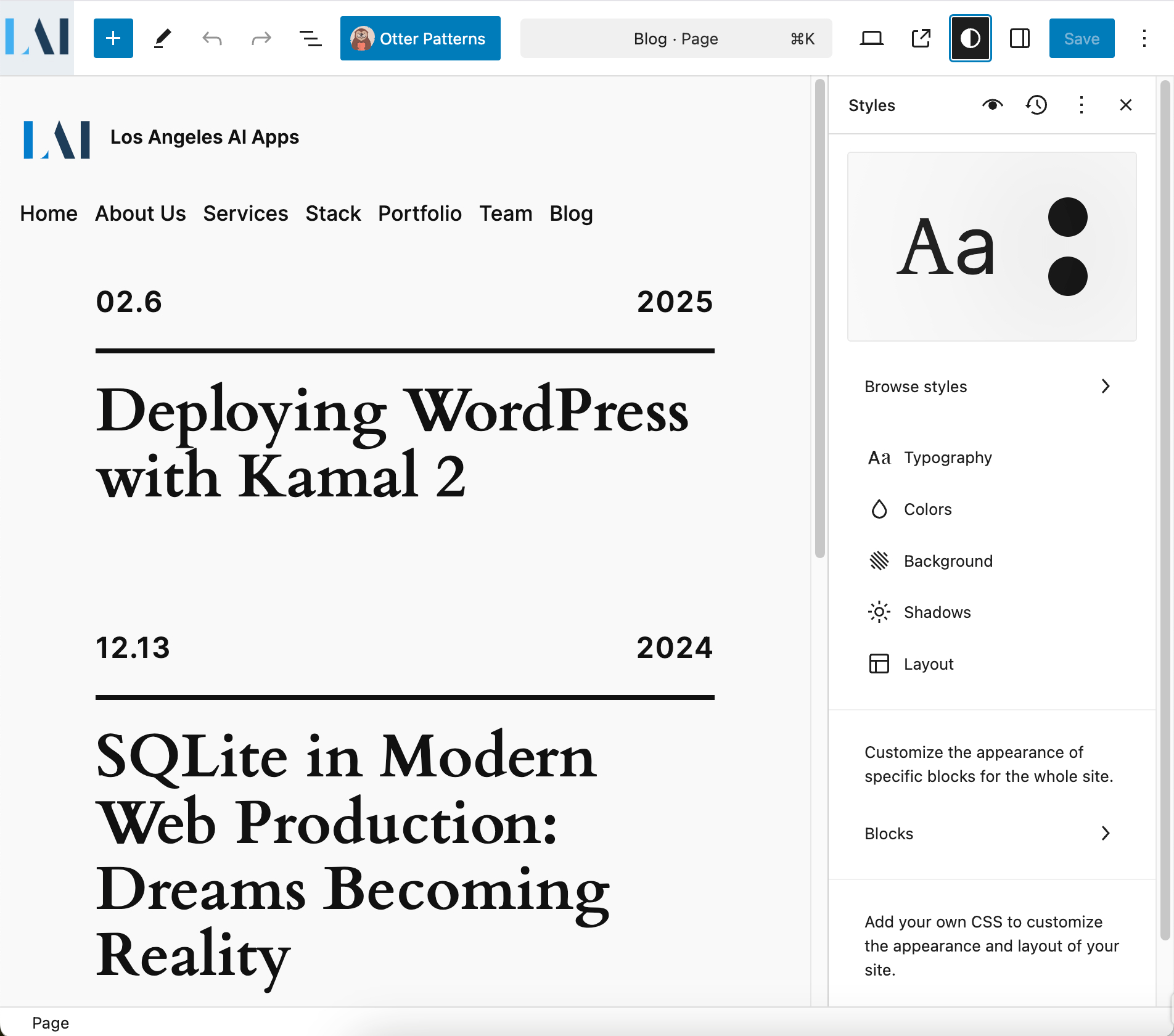Open style Revisions history icon

1036,105
